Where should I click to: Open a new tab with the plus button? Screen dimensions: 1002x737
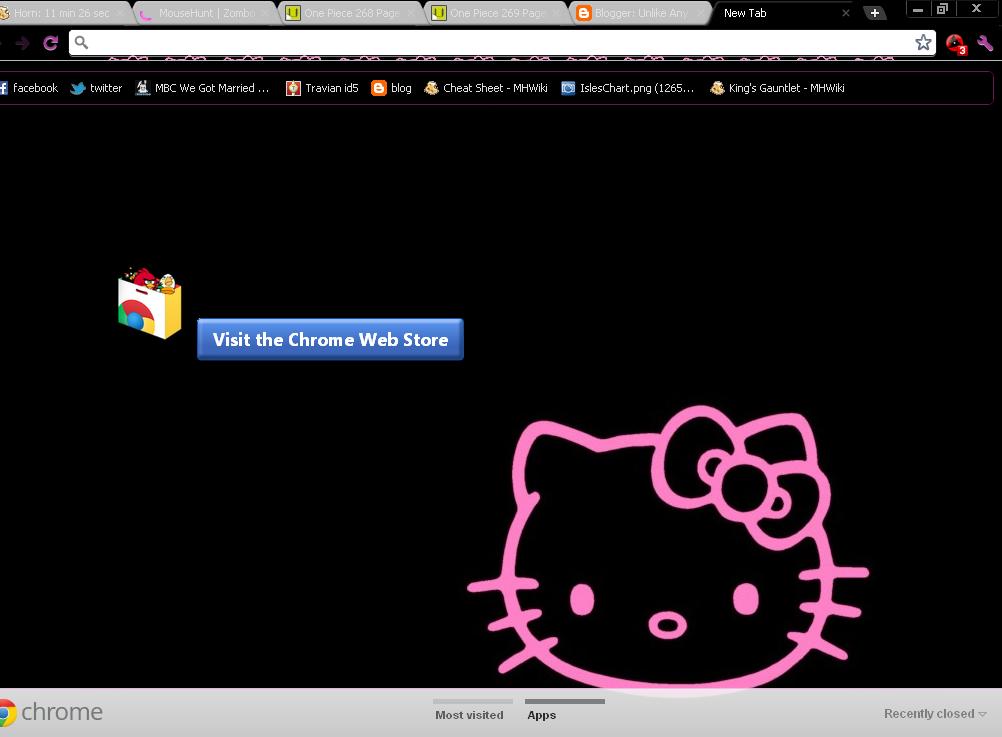[874, 13]
